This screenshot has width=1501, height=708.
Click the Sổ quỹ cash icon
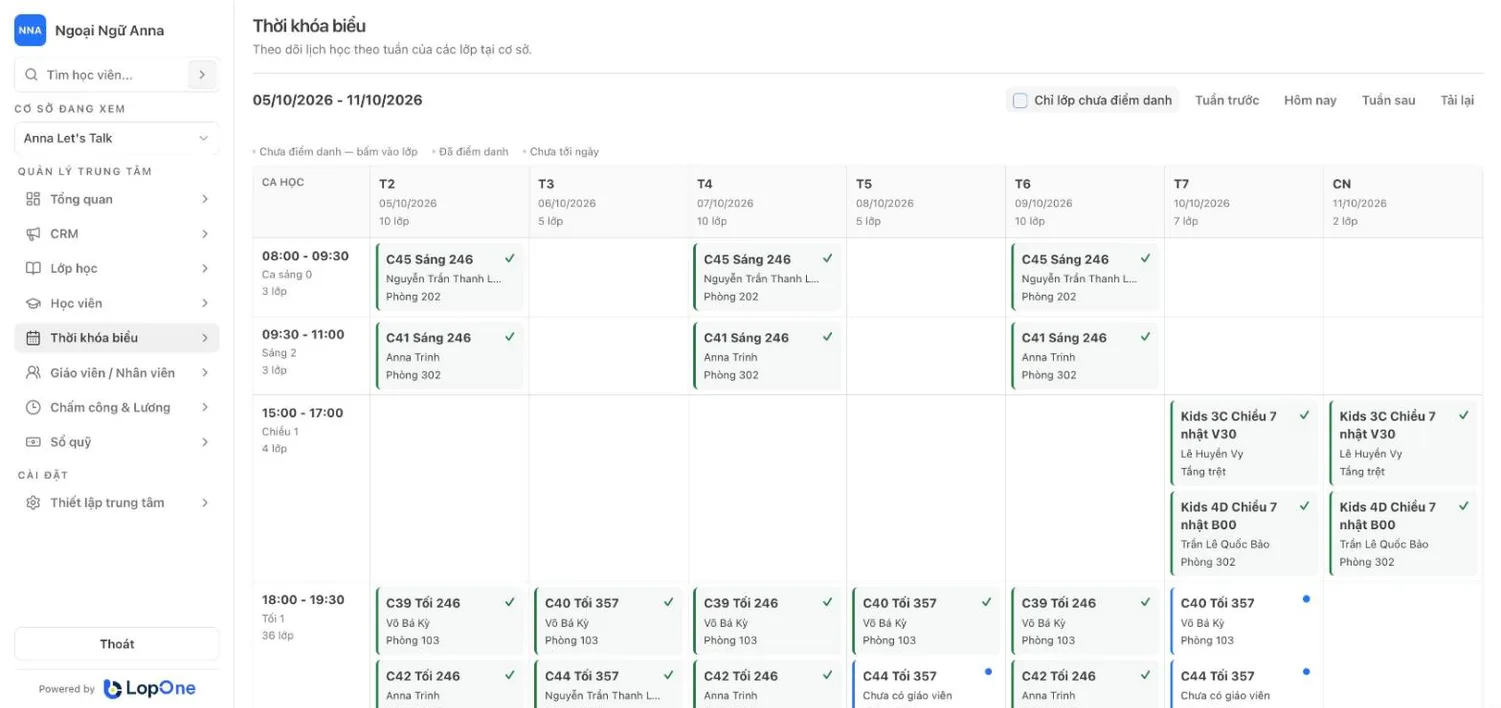click(x=33, y=442)
